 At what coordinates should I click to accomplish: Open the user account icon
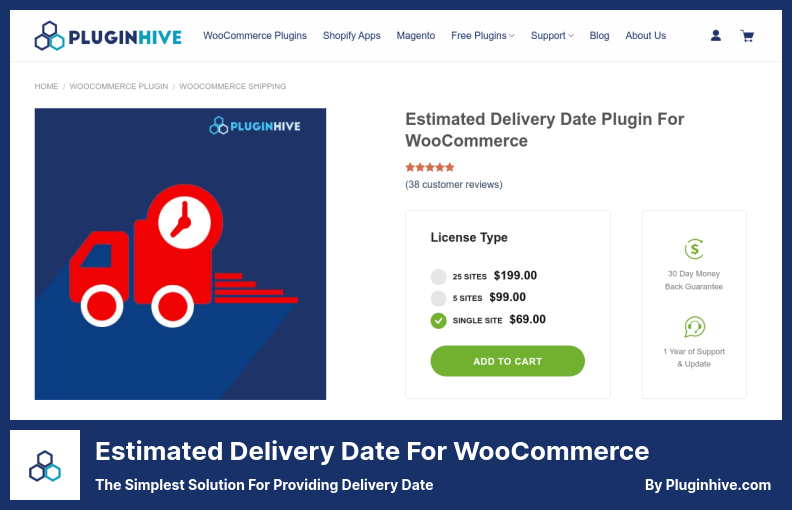716,36
